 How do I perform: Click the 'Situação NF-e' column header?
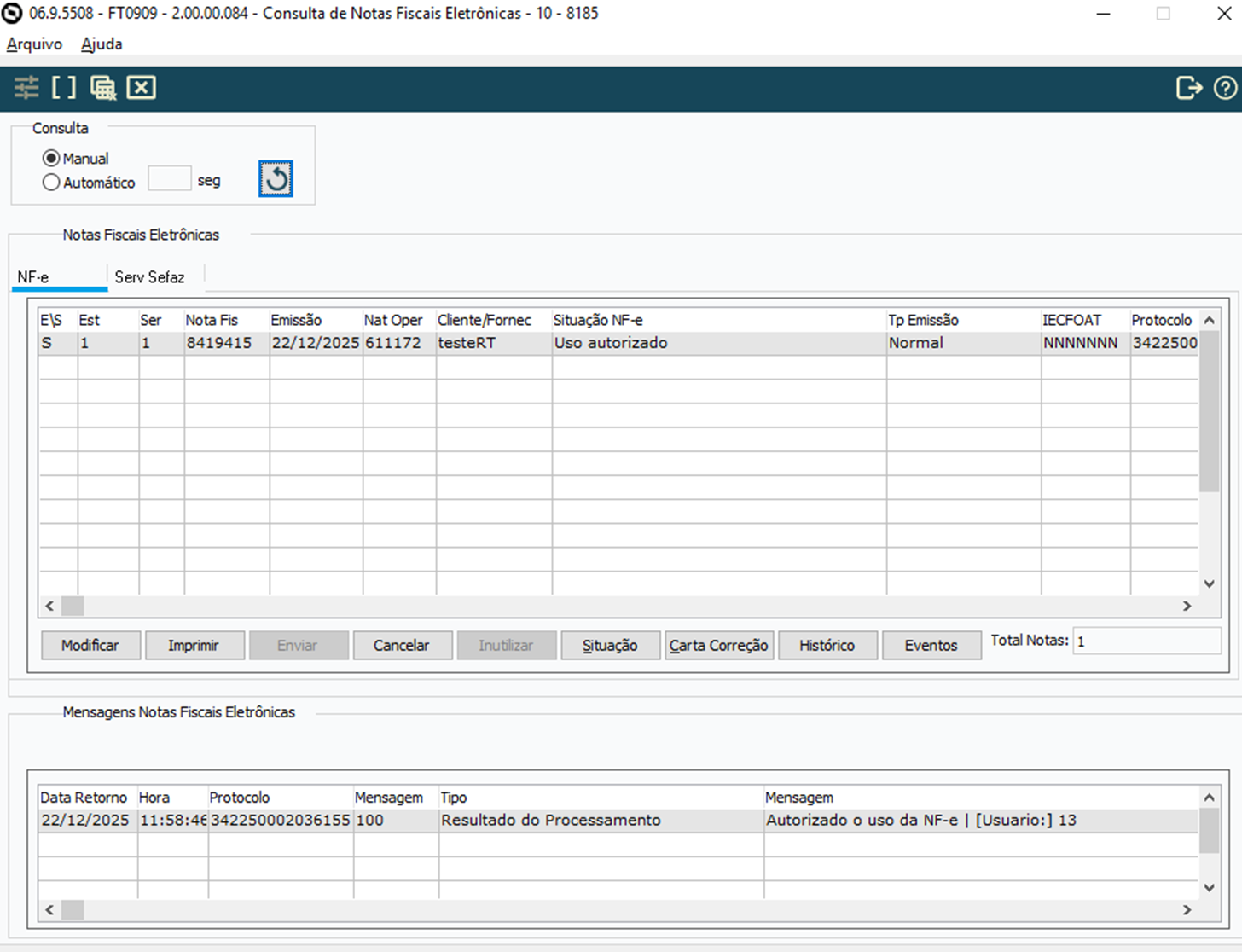click(x=719, y=320)
